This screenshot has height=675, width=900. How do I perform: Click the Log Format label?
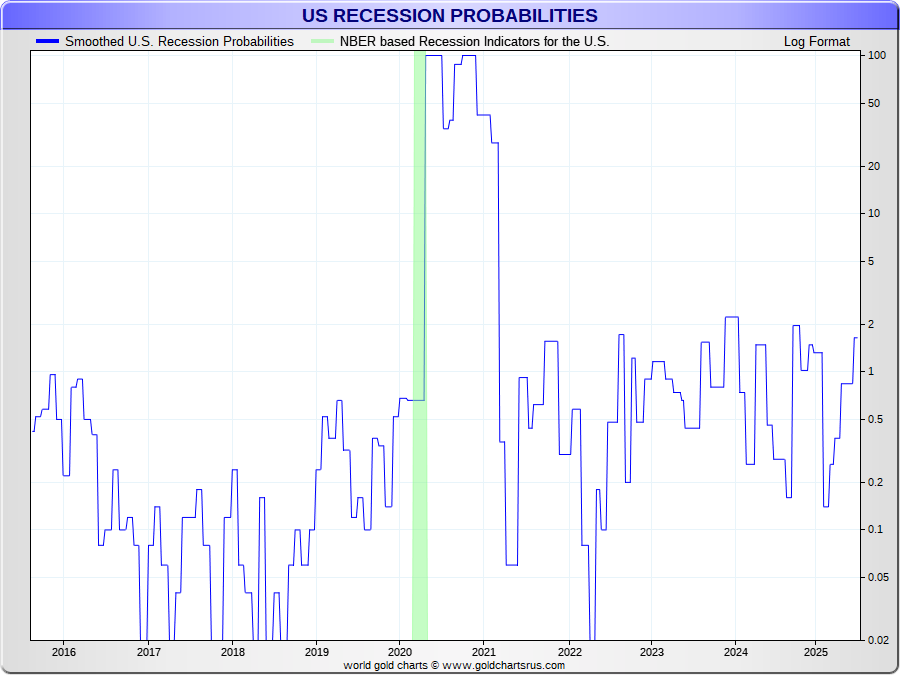click(x=816, y=41)
